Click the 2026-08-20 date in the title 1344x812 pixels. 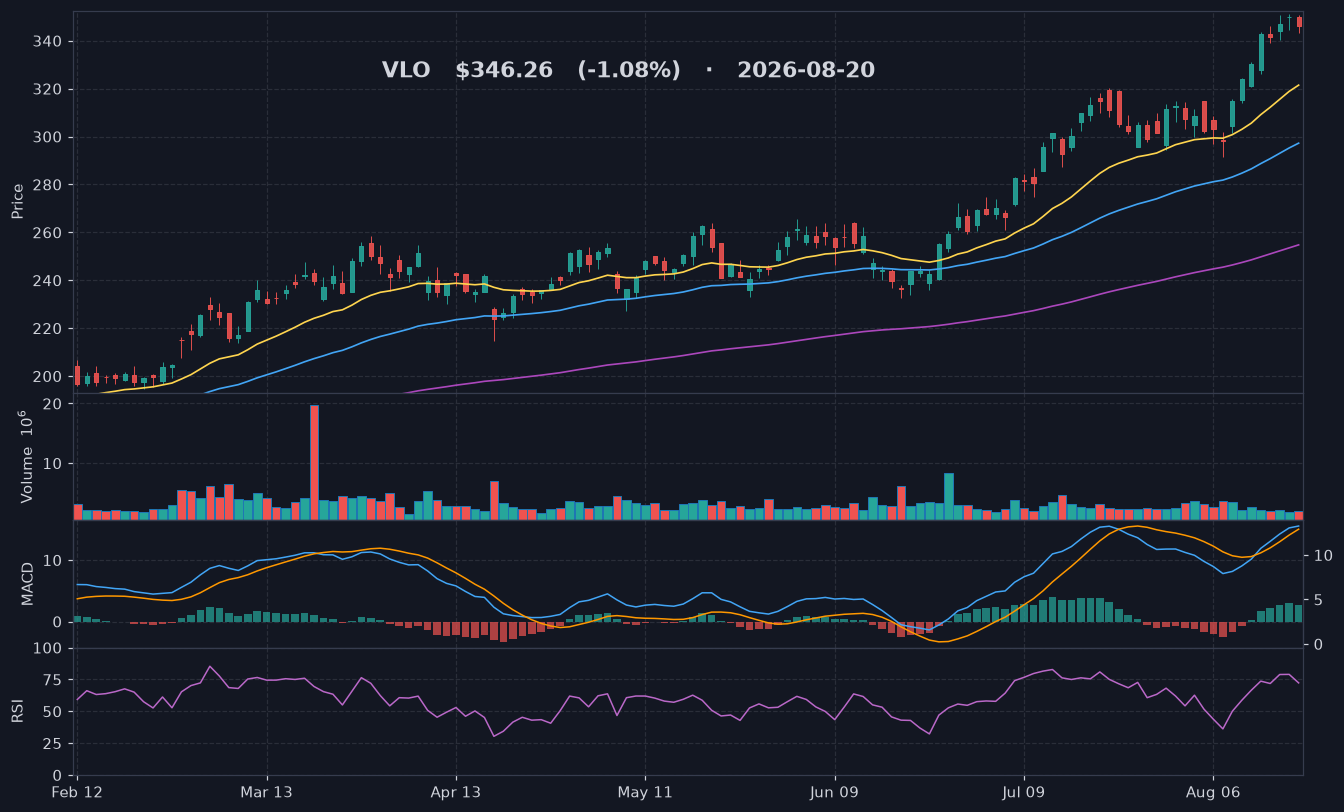tap(806, 70)
